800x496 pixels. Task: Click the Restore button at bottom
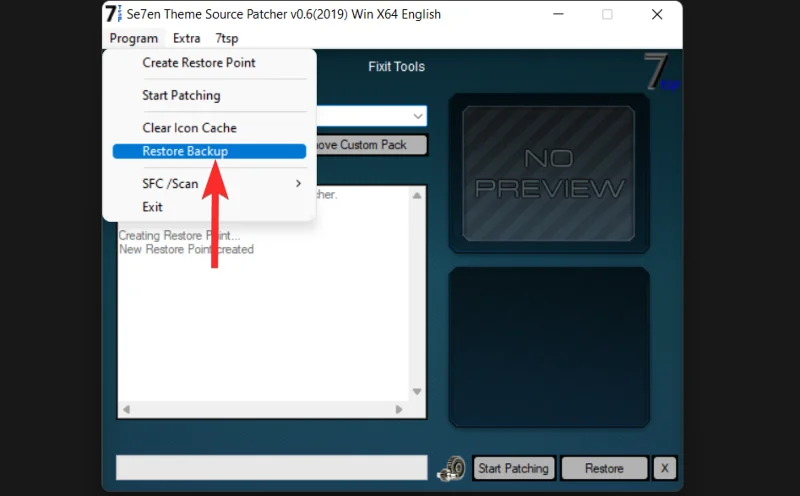[x=604, y=468]
